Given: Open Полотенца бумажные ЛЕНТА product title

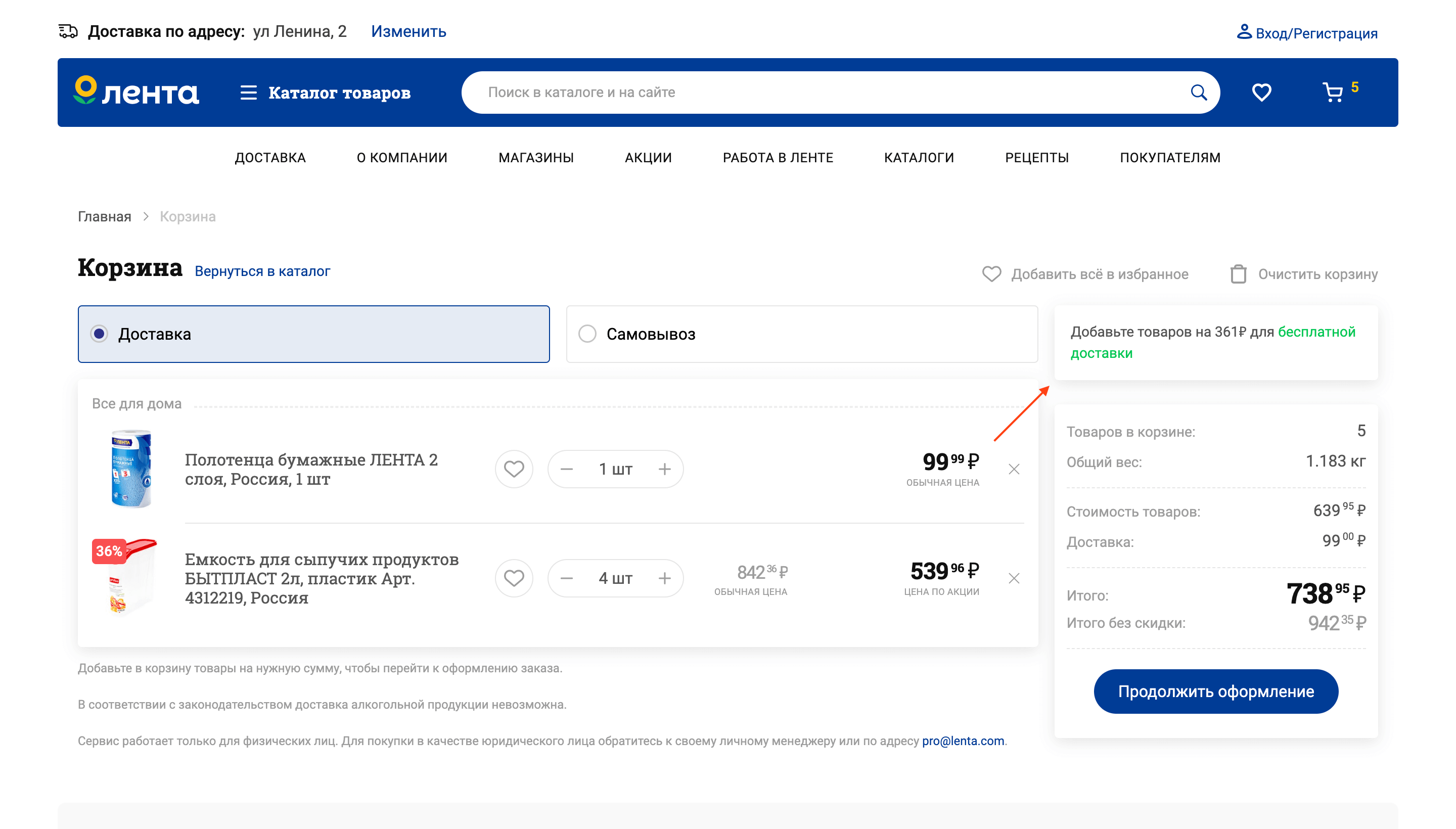Looking at the screenshot, I should pyautogui.click(x=311, y=469).
